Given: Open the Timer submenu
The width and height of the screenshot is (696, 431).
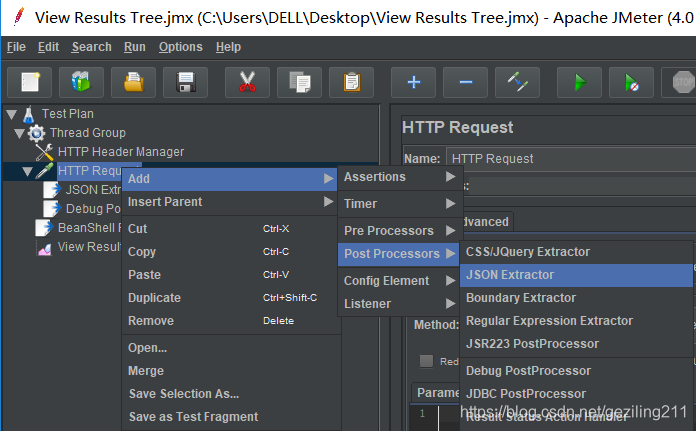Looking at the screenshot, I should point(399,204).
